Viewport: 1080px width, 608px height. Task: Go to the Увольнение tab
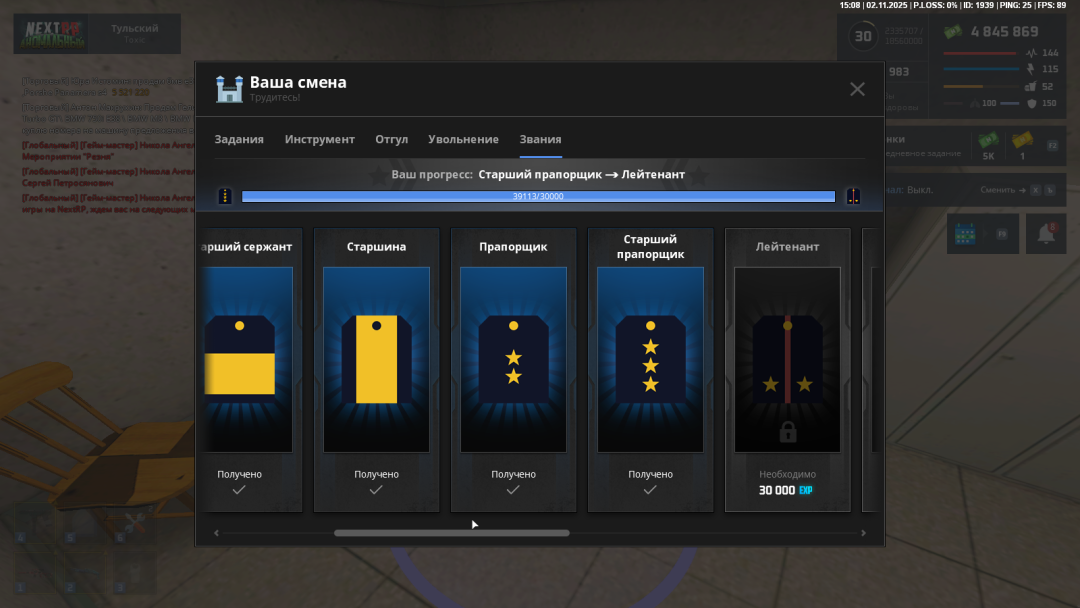(x=463, y=139)
